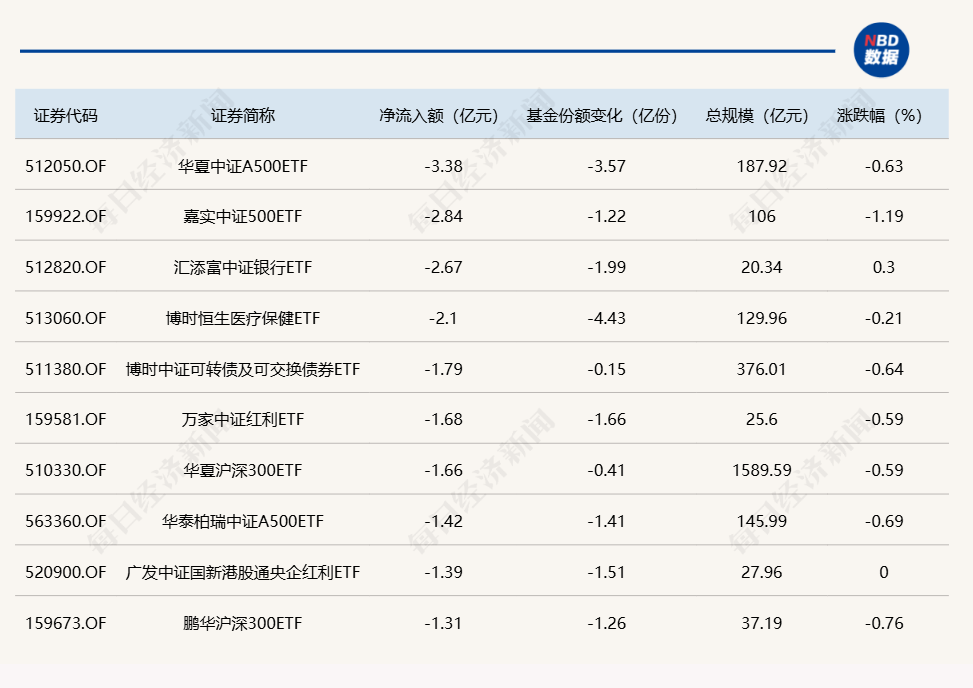973x688 pixels.
Task: Open 嘉实中证500ETF fund entry
Action: 243,216
